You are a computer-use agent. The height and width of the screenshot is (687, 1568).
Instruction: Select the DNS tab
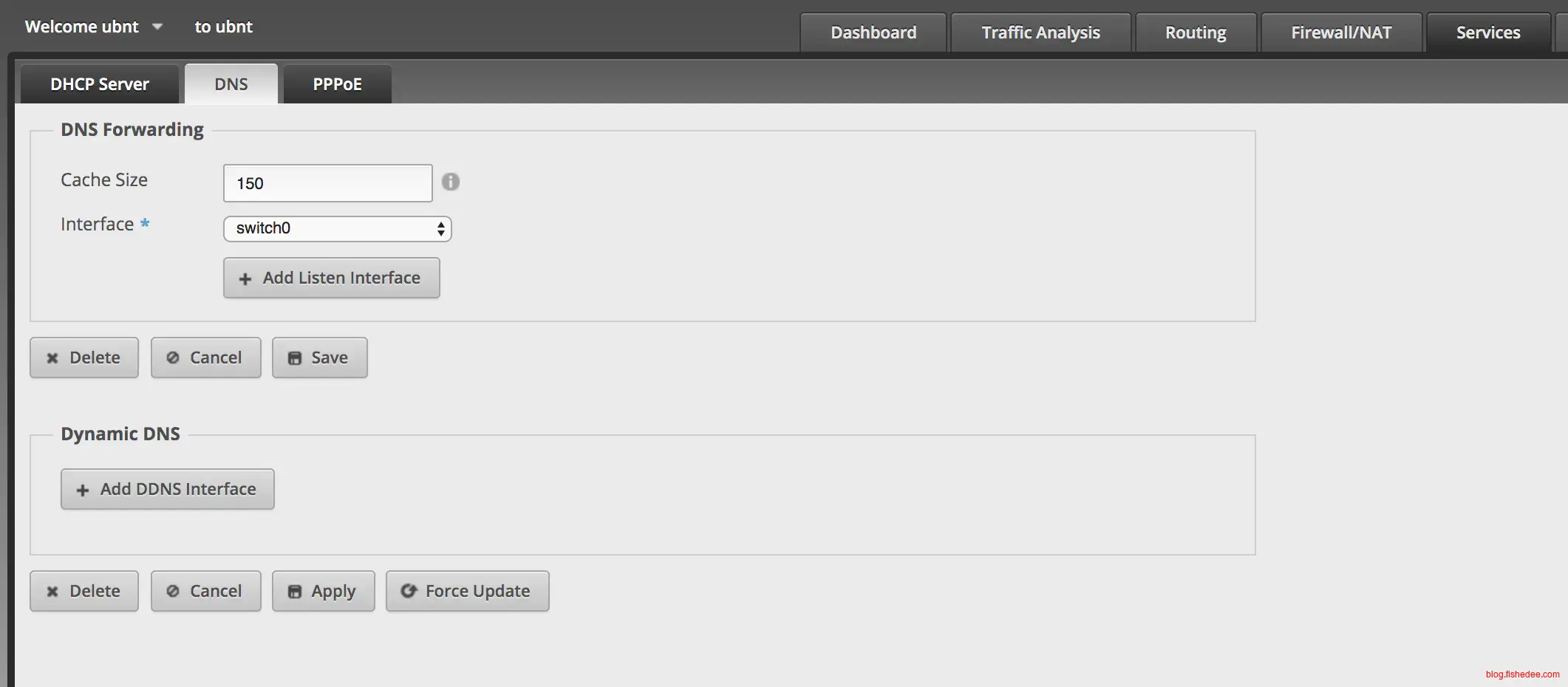(x=231, y=84)
